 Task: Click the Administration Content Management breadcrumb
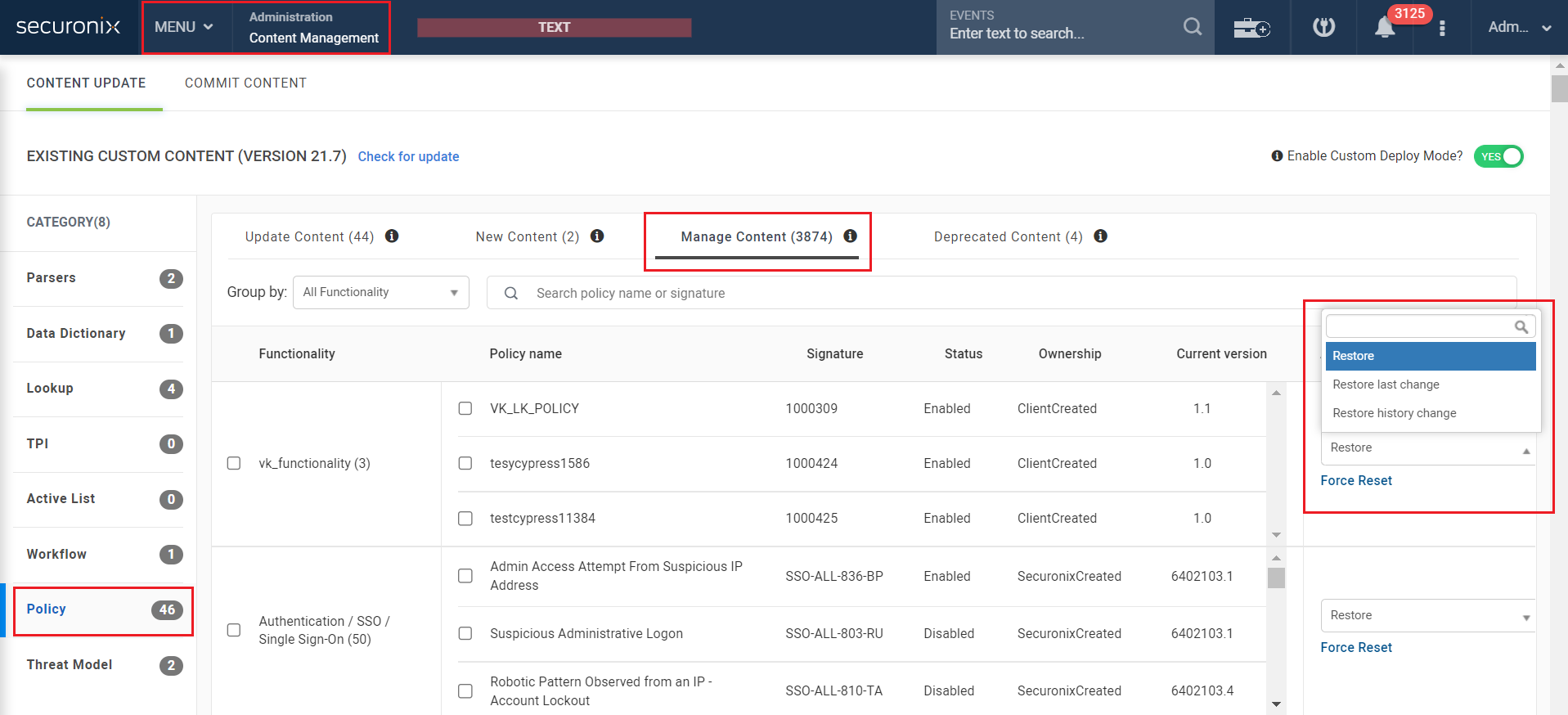313,27
